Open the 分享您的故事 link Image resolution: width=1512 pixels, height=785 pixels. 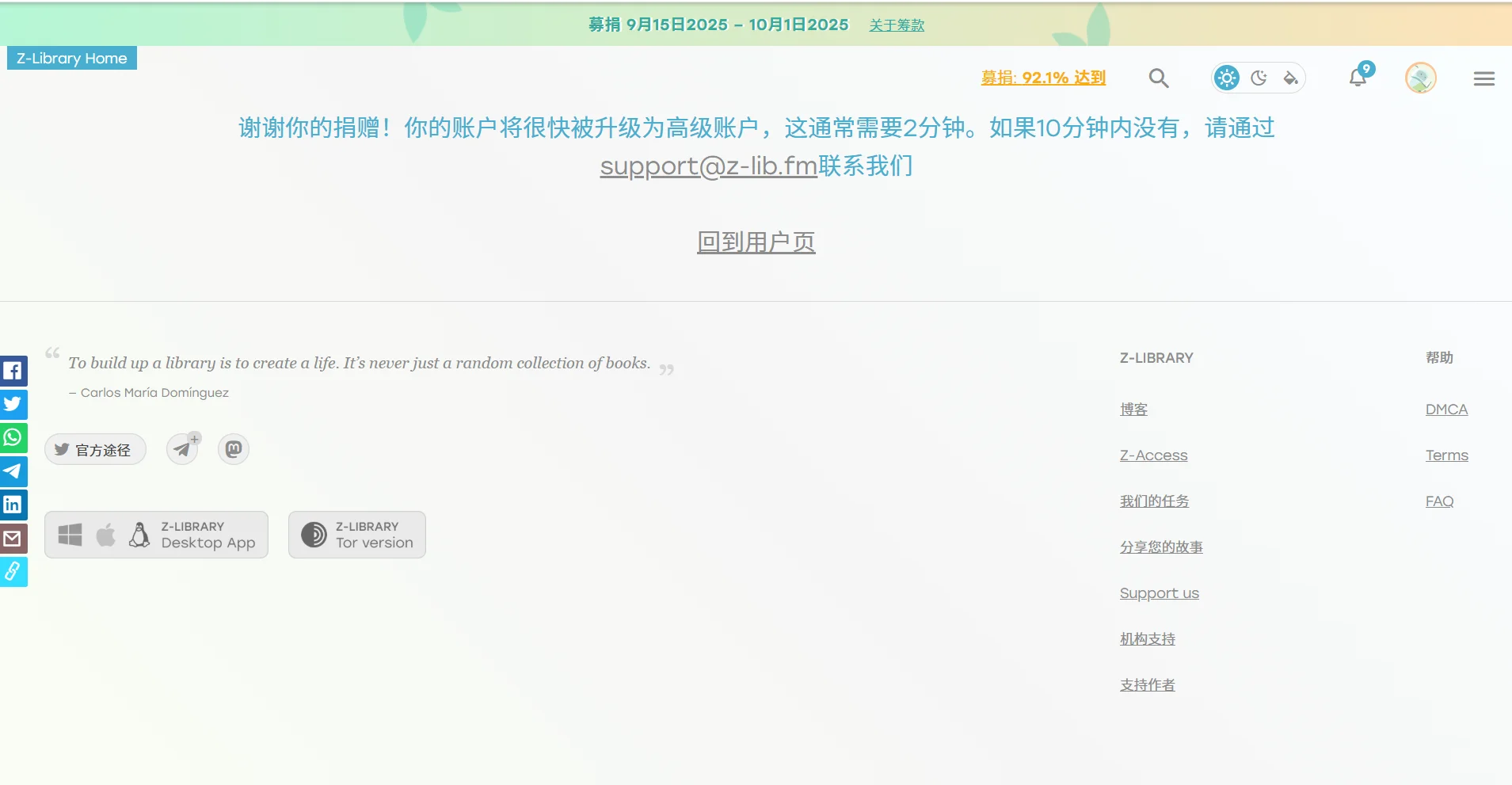(x=1161, y=547)
